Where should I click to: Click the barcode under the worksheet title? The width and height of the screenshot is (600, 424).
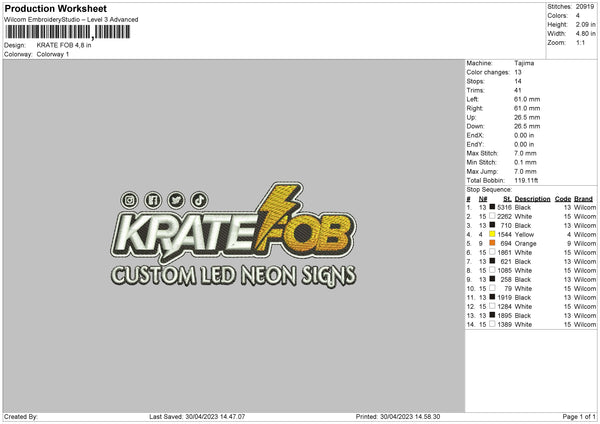coord(68,32)
